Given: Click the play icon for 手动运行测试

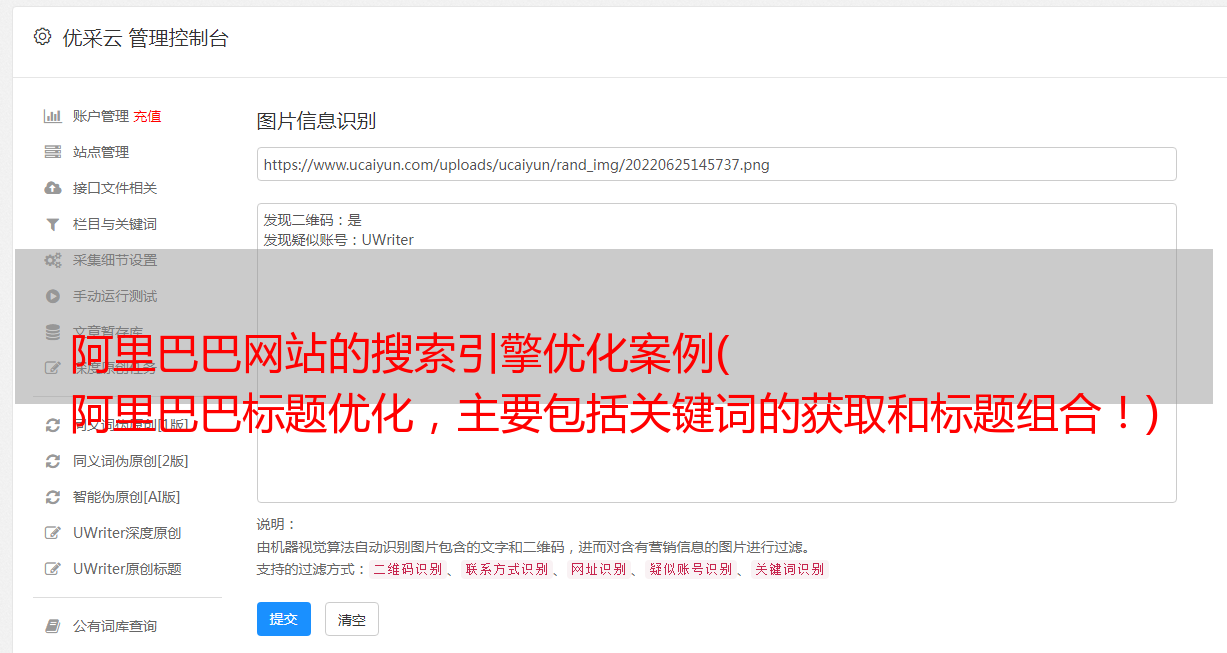Looking at the screenshot, I should click(x=53, y=296).
